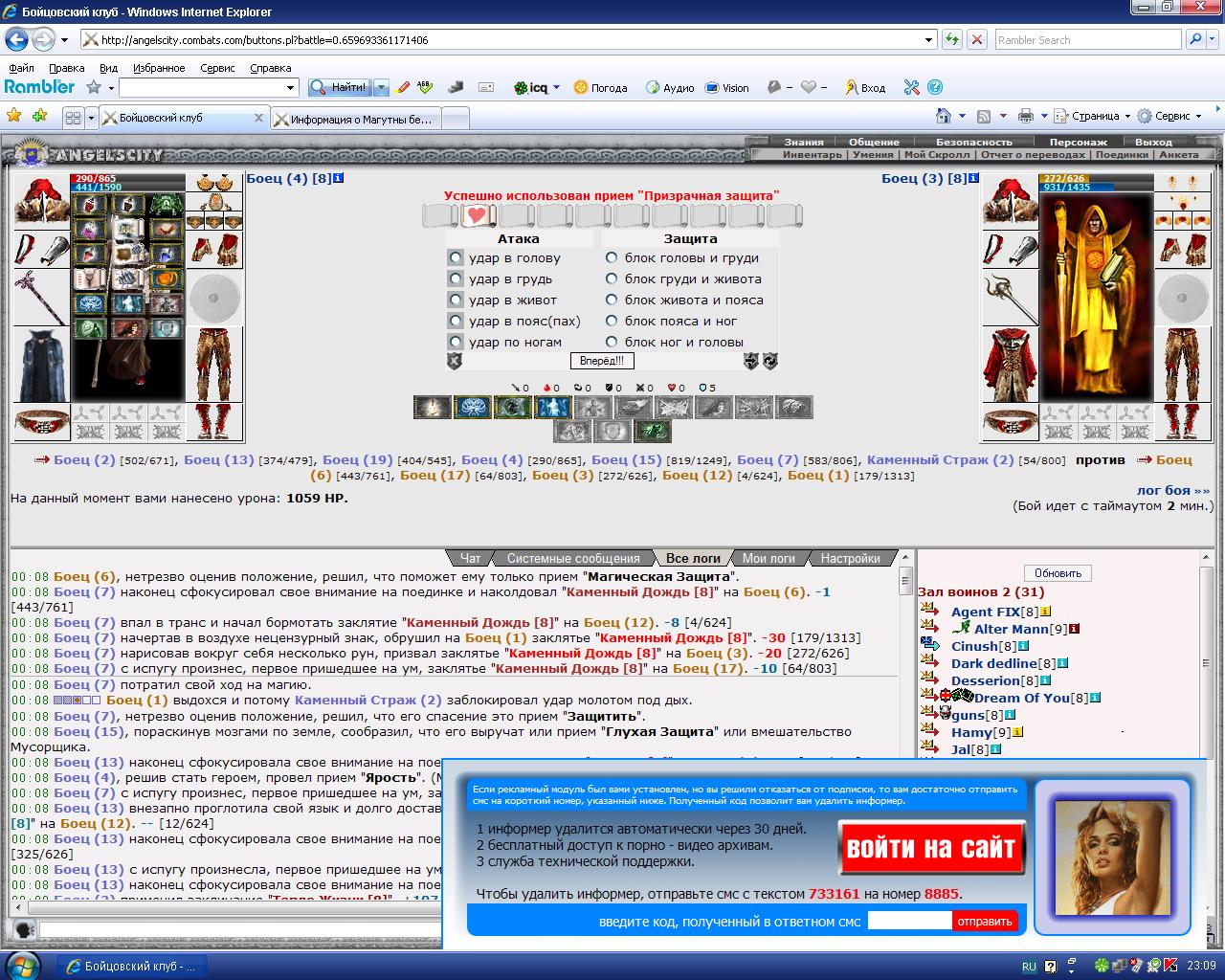Select attack удар в живот

[456, 301]
